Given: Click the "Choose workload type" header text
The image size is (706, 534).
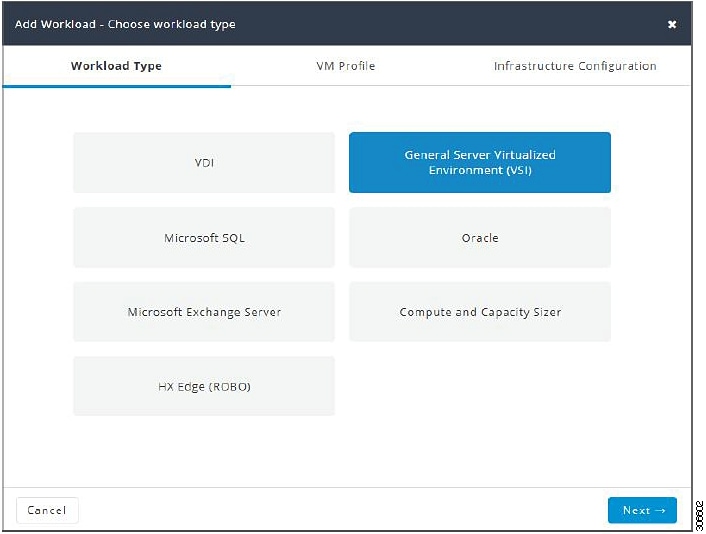Looking at the screenshot, I should coord(172,24).
